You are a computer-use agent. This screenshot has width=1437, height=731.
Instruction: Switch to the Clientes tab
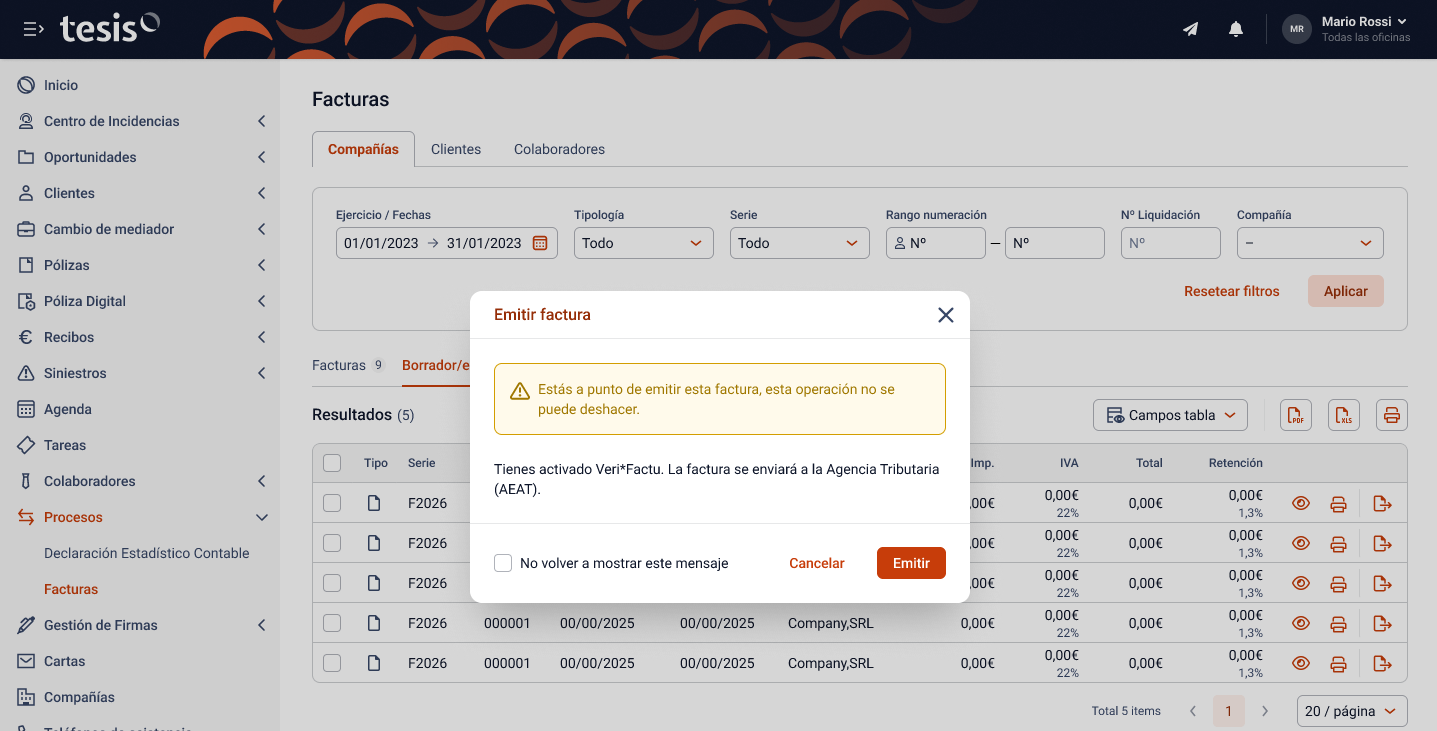tap(456, 149)
